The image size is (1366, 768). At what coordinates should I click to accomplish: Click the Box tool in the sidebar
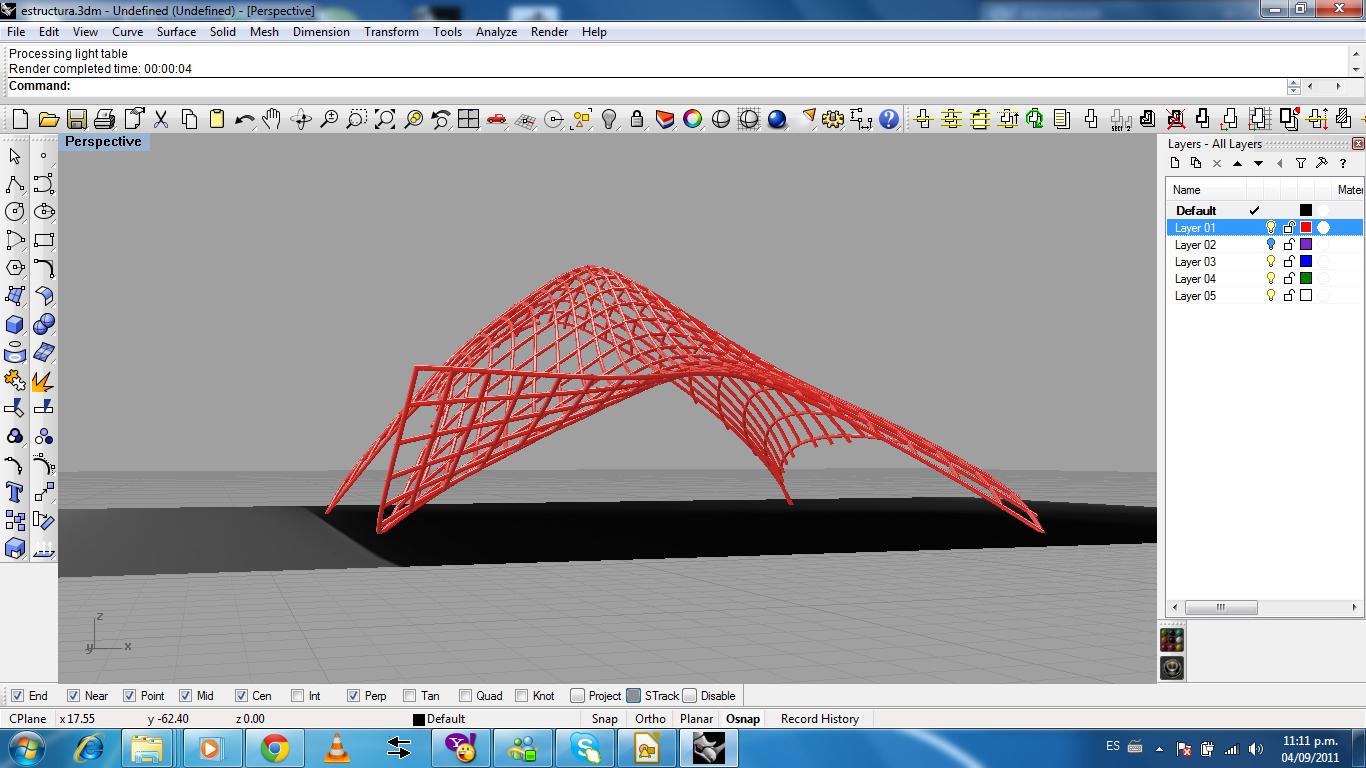pyautogui.click(x=13, y=324)
